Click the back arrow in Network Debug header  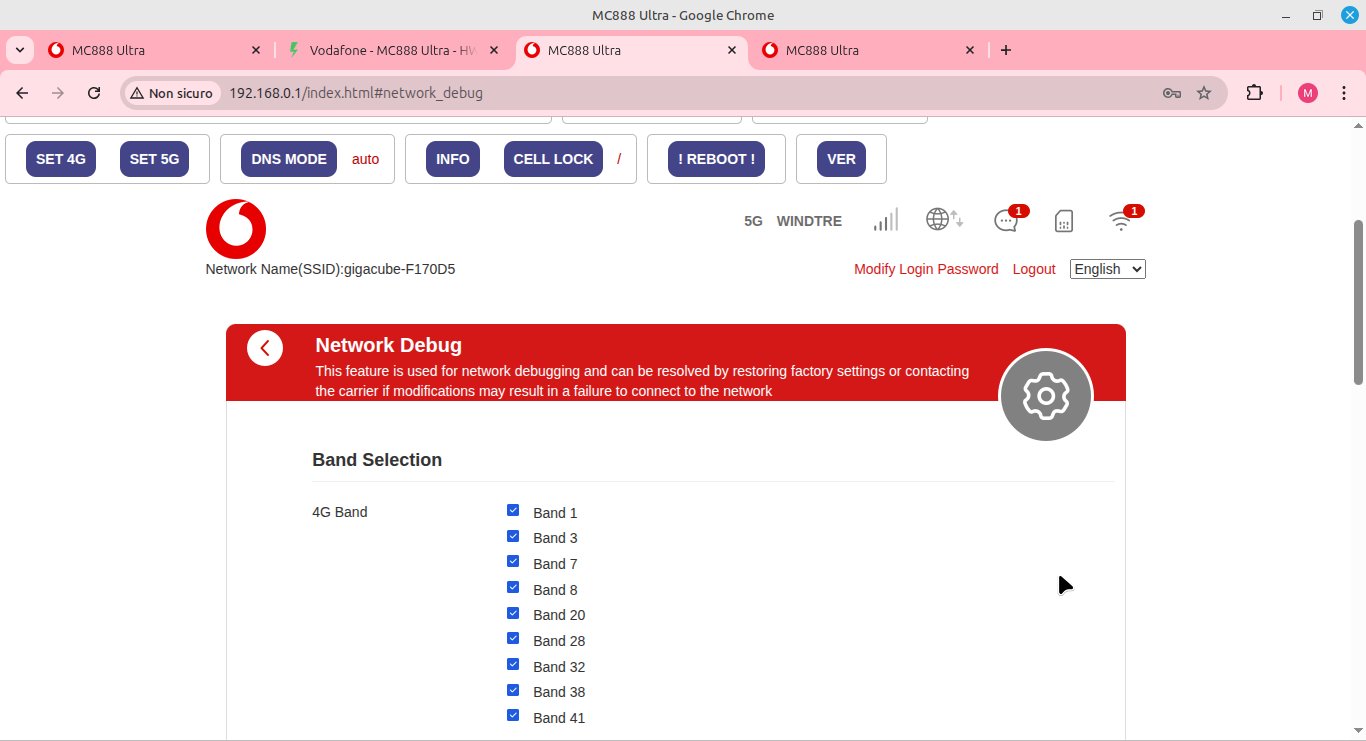point(265,348)
